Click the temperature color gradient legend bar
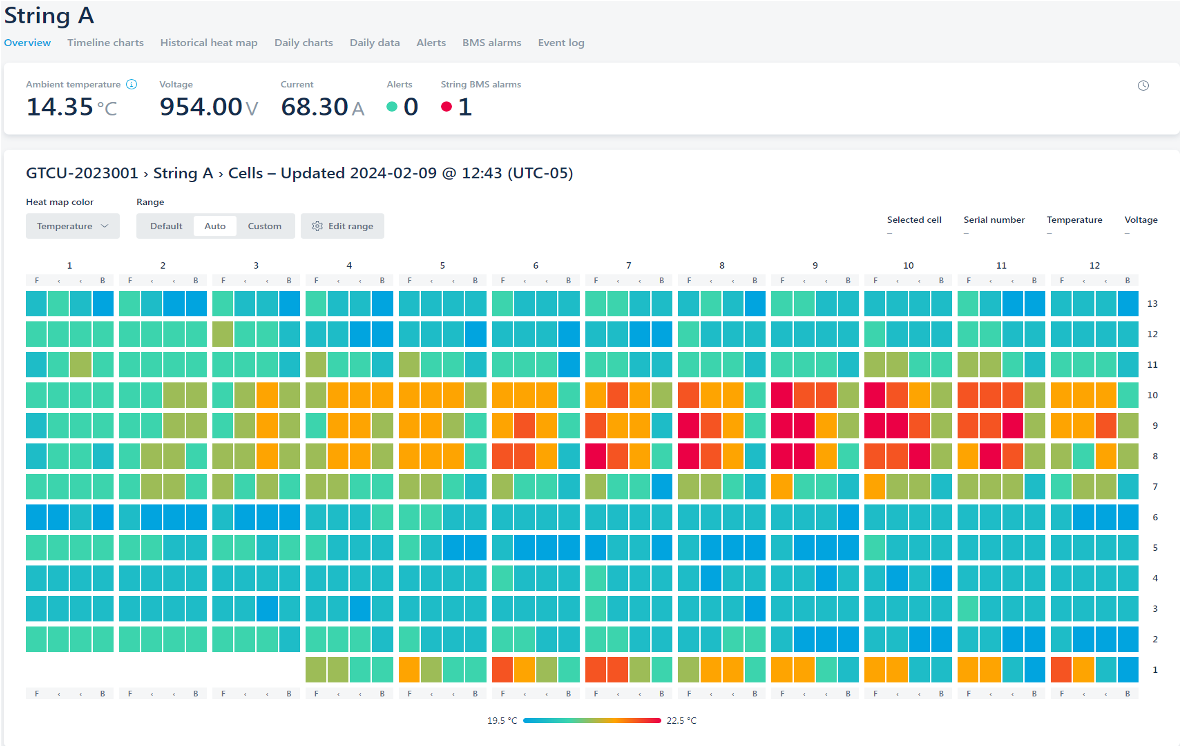The width and height of the screenshot is (1180, 746). pyautogui.click(x=592, y=720)
